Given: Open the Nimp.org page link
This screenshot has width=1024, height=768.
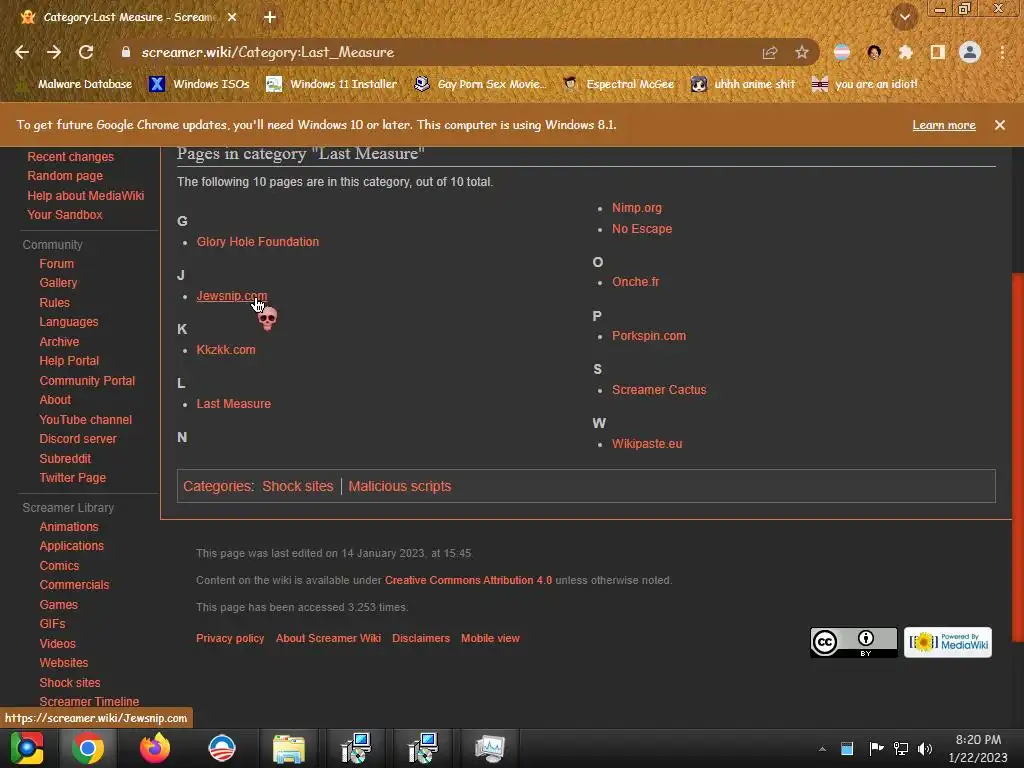Looking at the screenshot, I should tap(637, 208).
